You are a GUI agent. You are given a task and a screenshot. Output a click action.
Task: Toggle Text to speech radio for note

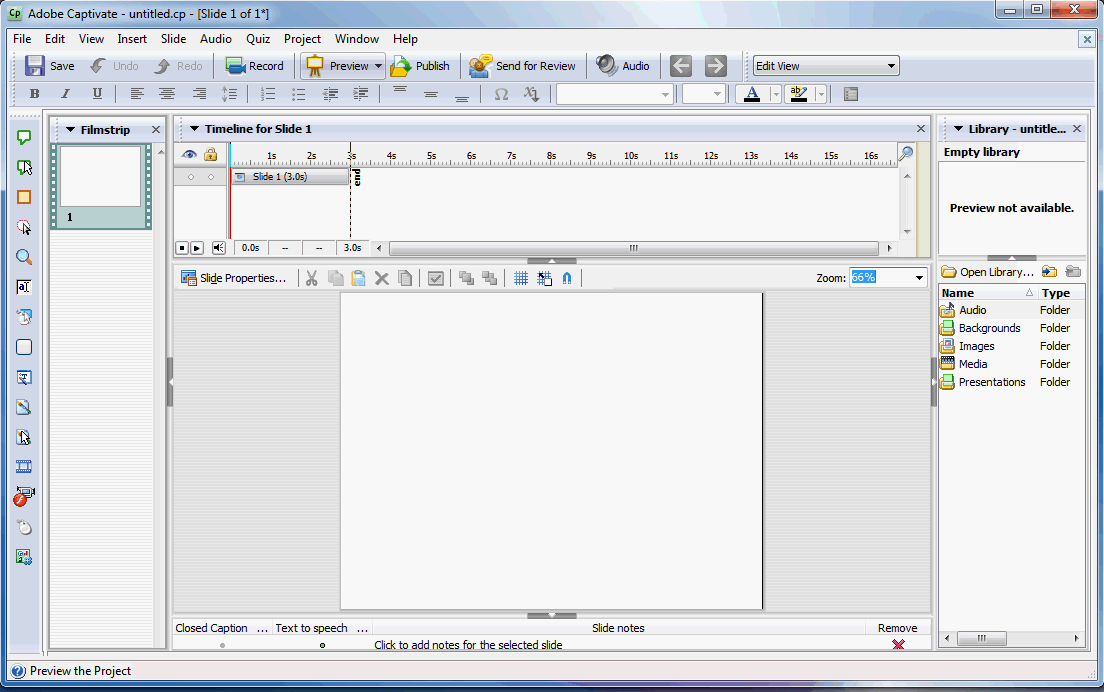(322, 645)
